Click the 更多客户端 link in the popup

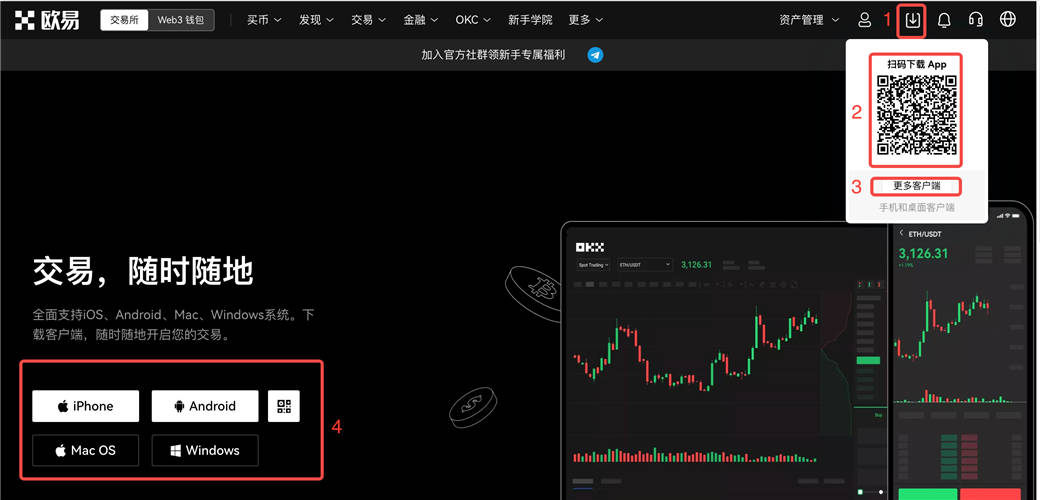pyautogui.click(x=916, y=186)
